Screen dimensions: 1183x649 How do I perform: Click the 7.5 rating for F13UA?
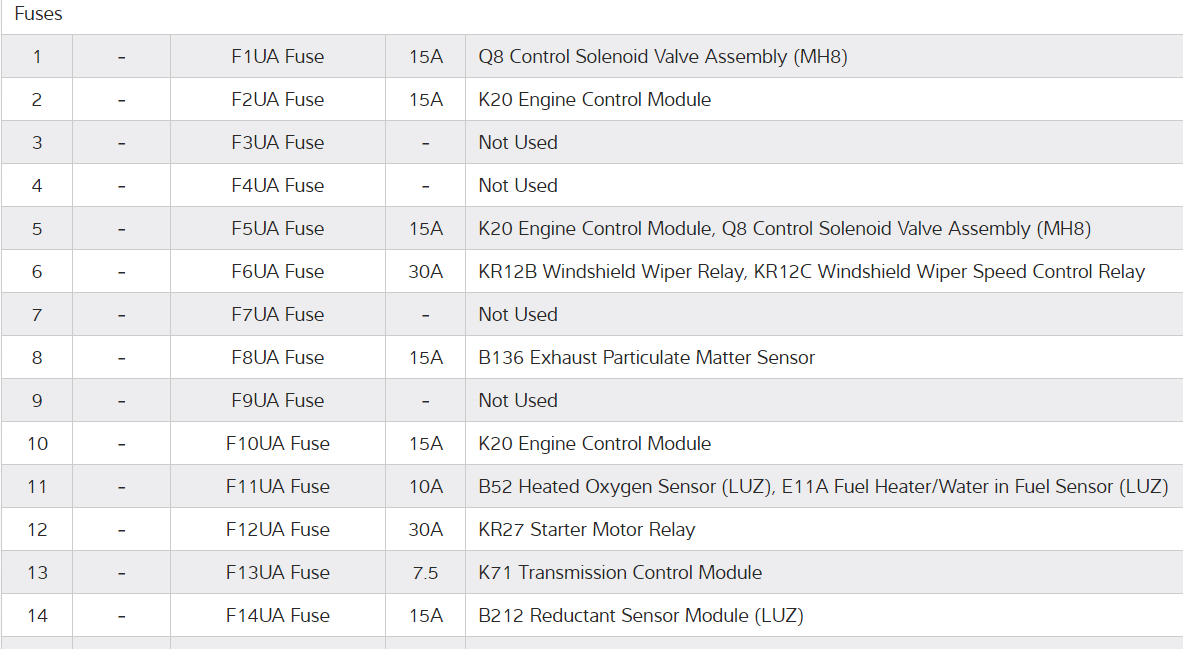(x=425, y=573)
